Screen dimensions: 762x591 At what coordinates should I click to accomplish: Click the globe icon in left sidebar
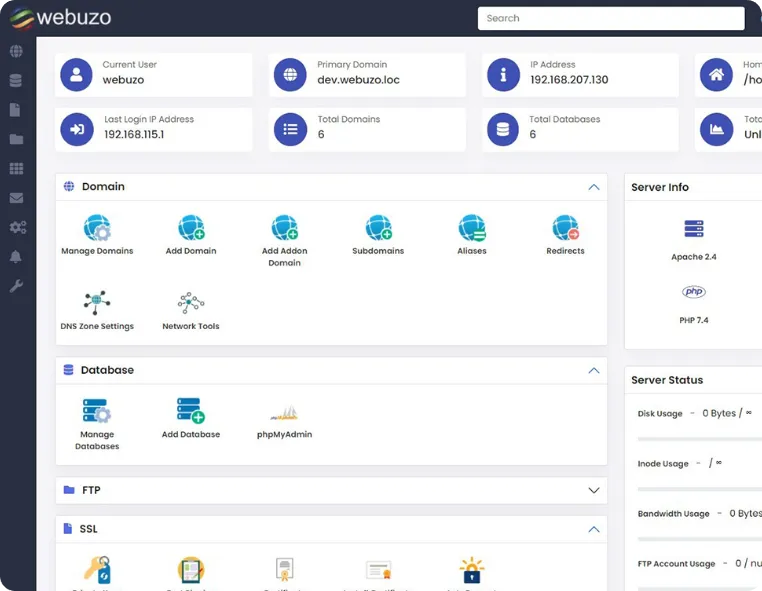tap(16, 52)
